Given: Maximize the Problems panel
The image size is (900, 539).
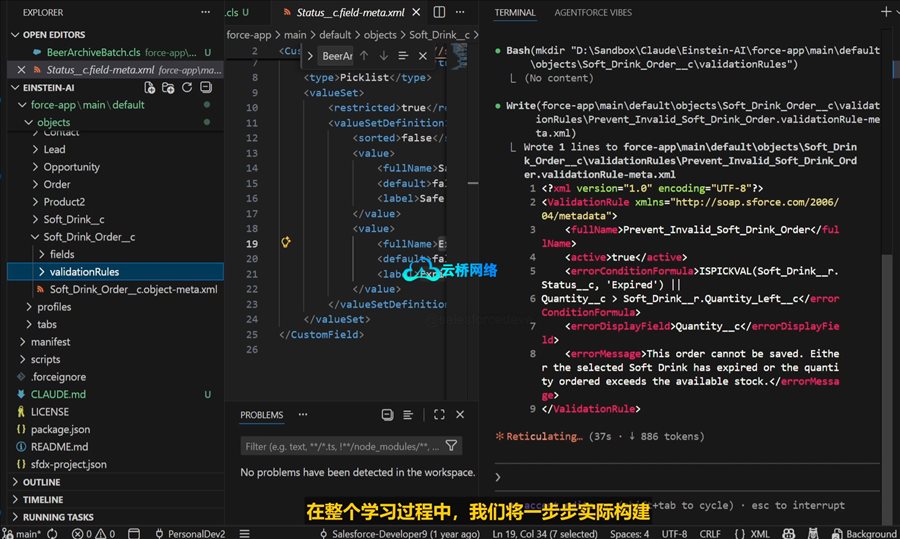Looking at the screenshot, I should click(439, 415).
